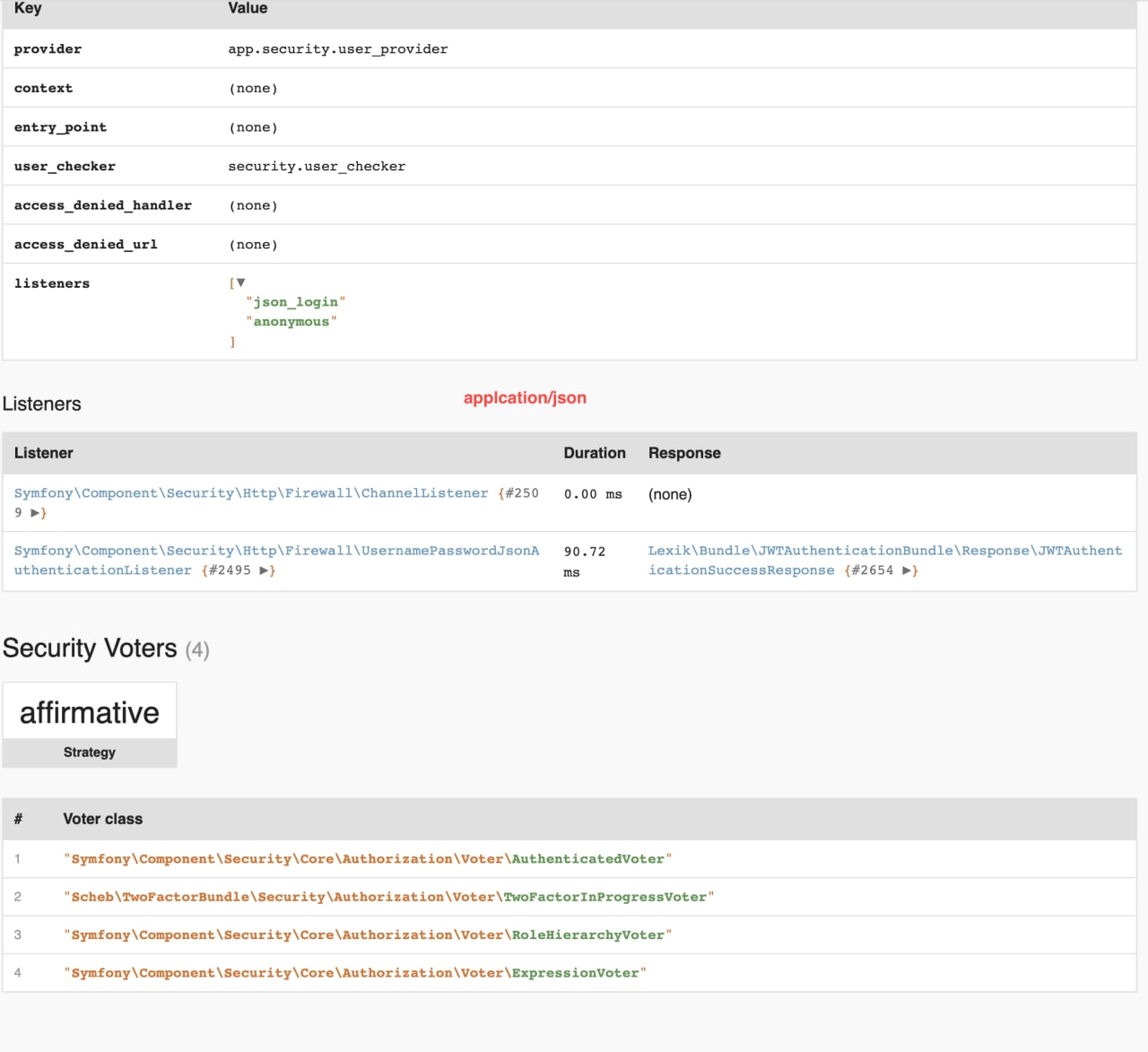Expand the ChannelListener object dump arrow
The image size is (1148, 1052).
coord(36,513)
